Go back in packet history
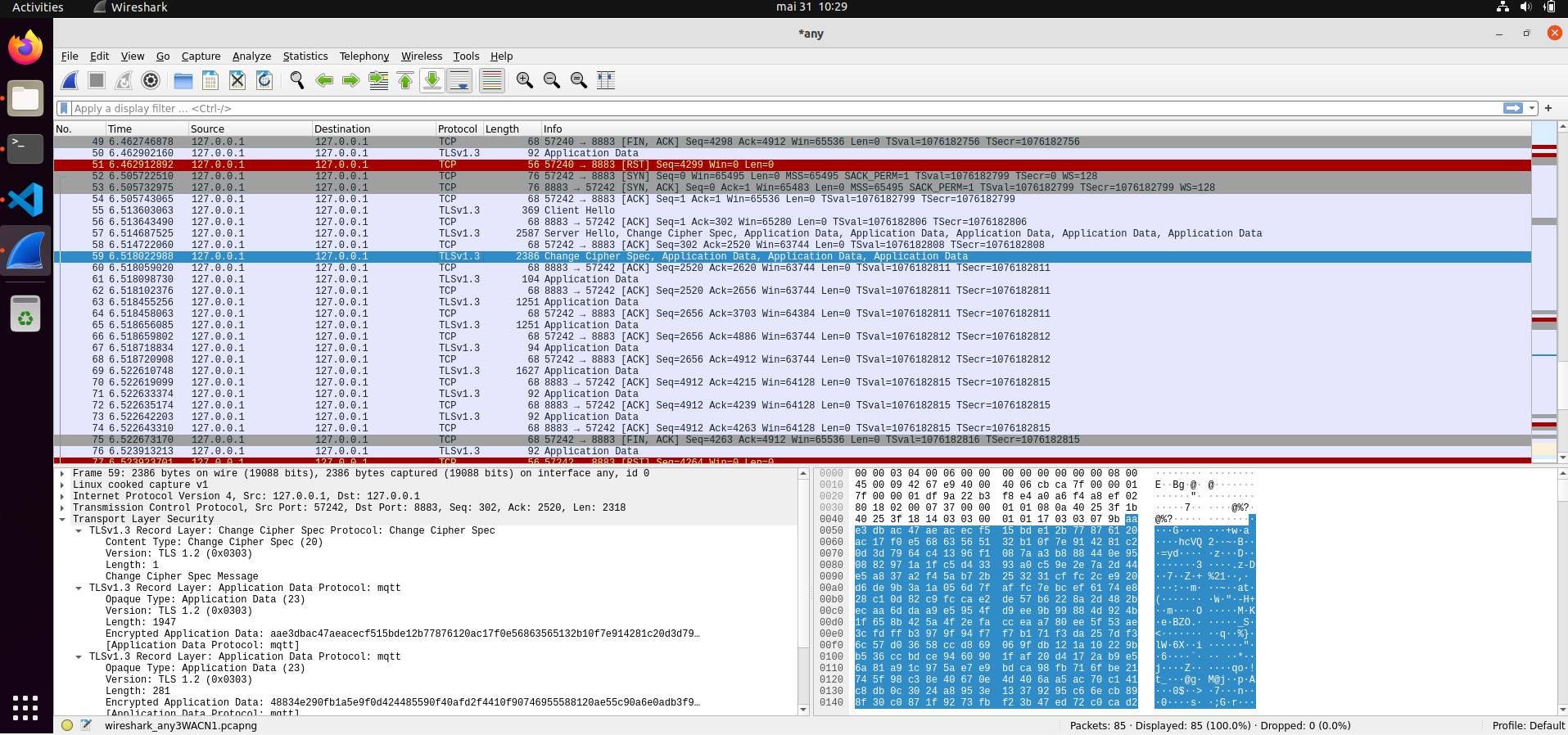The height and width of the screenshot is (735, 1568). [324, 80]
